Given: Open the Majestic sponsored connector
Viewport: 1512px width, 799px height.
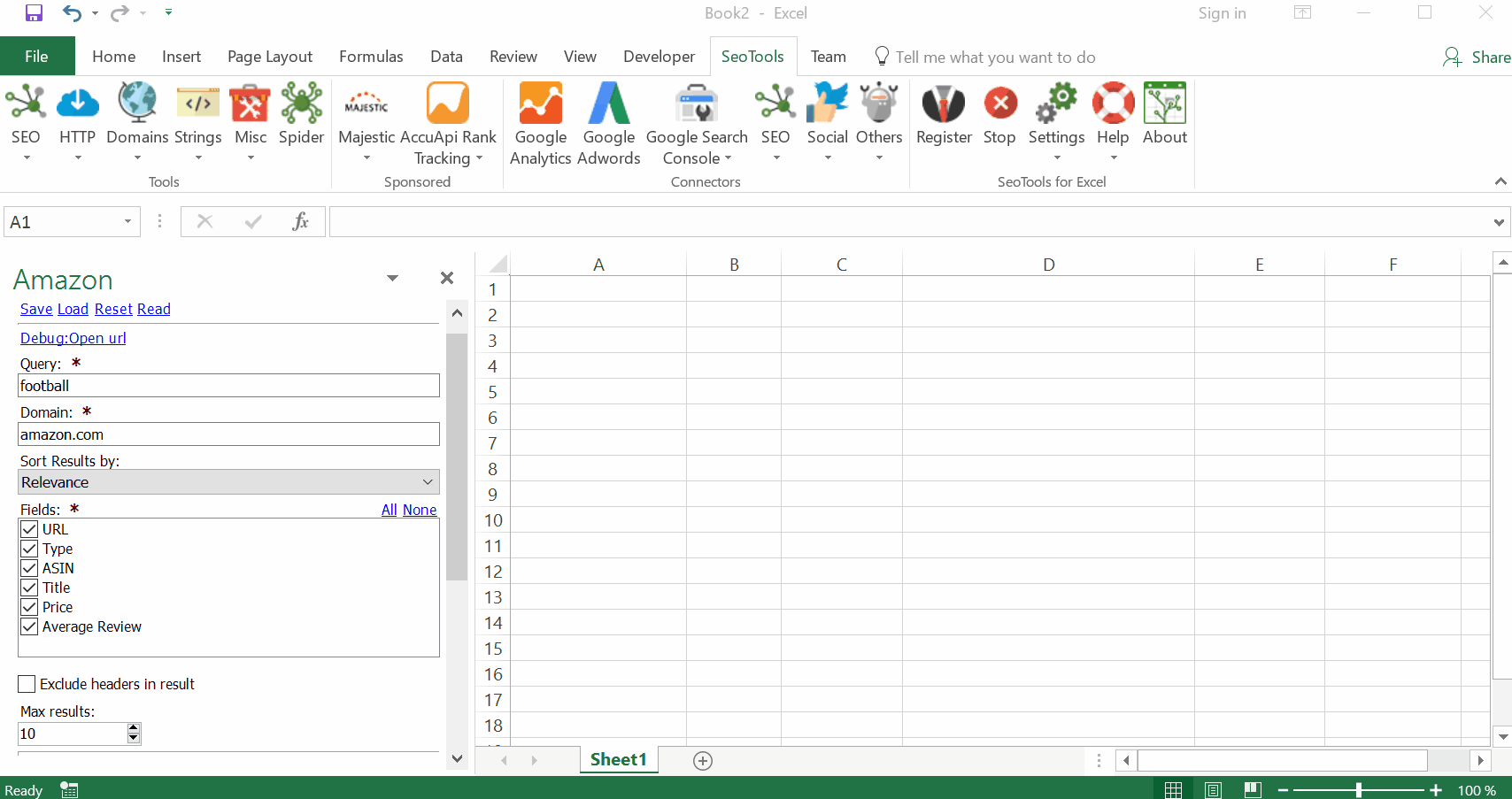Looking at the screenshot, I should point(366,104).
